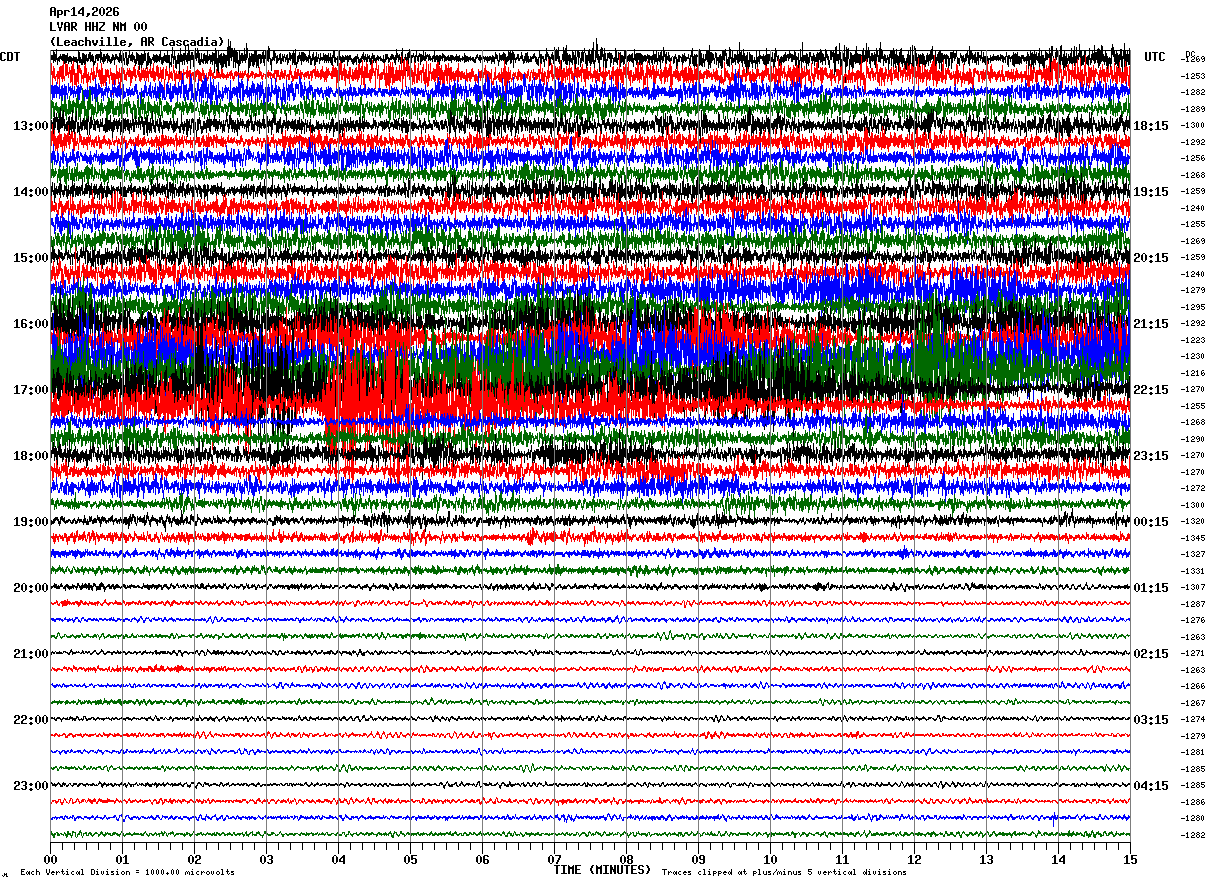
Task: Click DC offset value '-1276'
Action: click(x=1193, y=620)
